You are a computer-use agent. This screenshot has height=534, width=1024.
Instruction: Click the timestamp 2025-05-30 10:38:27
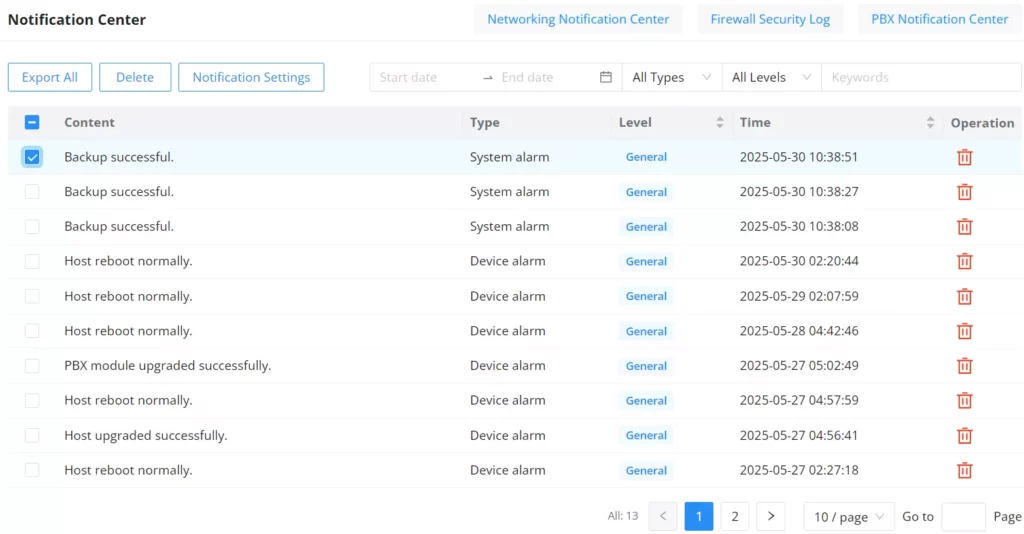point(799,192)
